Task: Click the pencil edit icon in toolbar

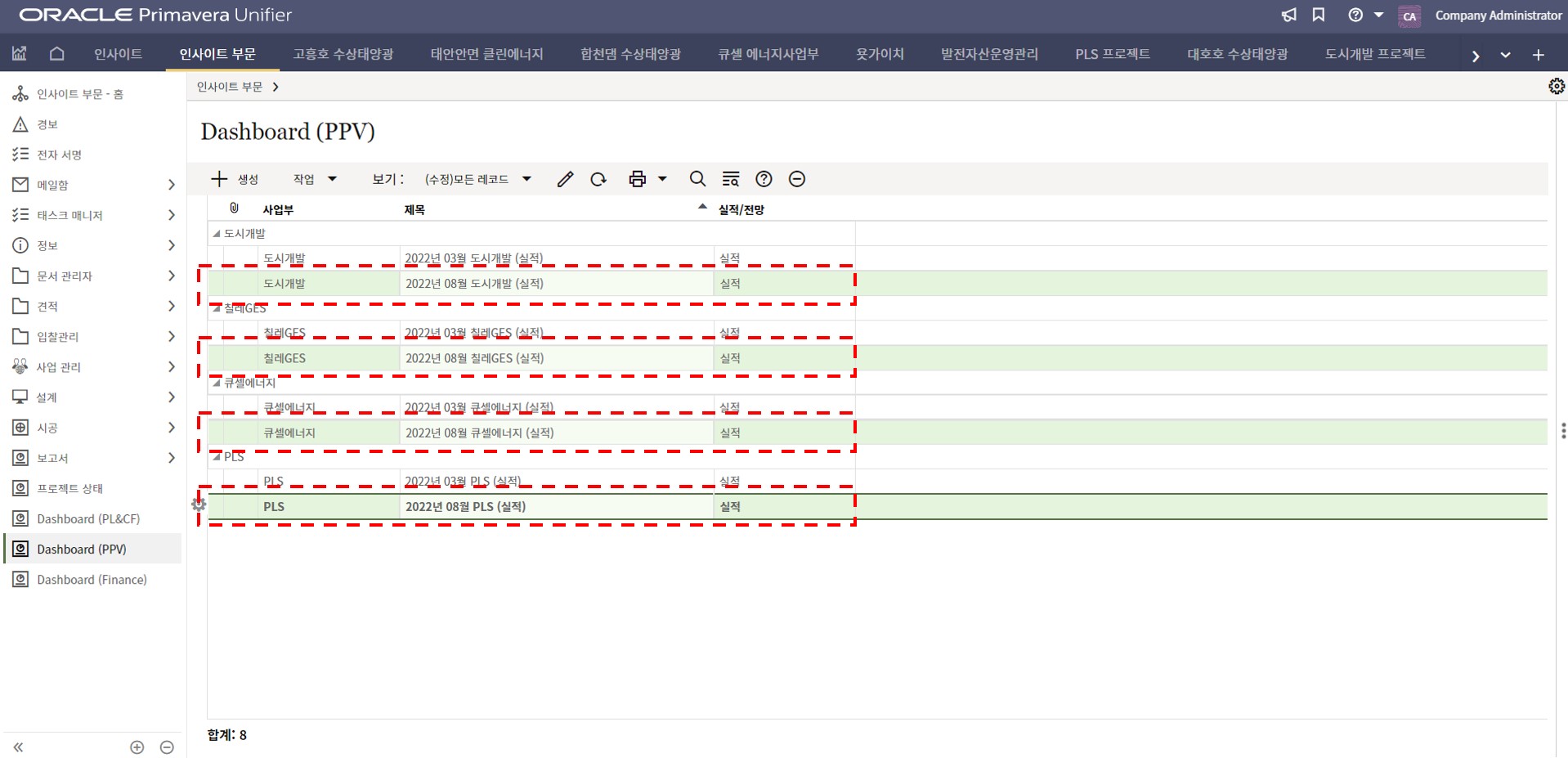Action: point(565,179)
